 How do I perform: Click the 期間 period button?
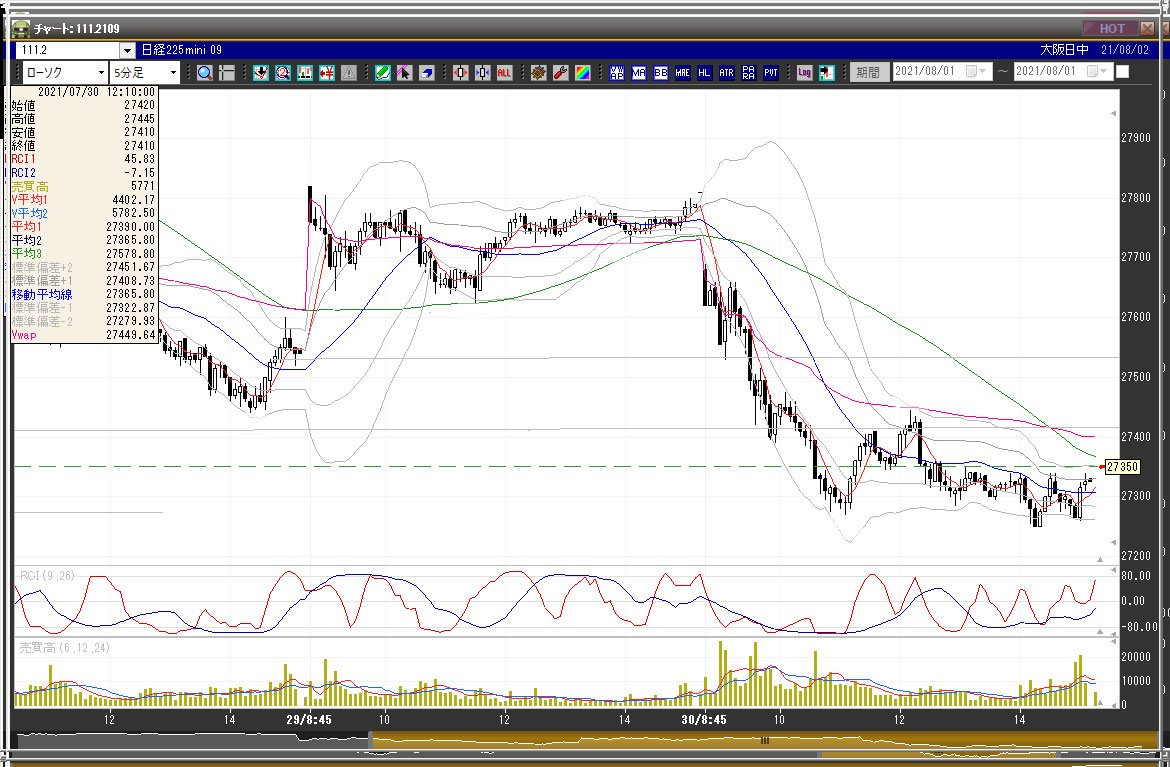coord(868,72)
